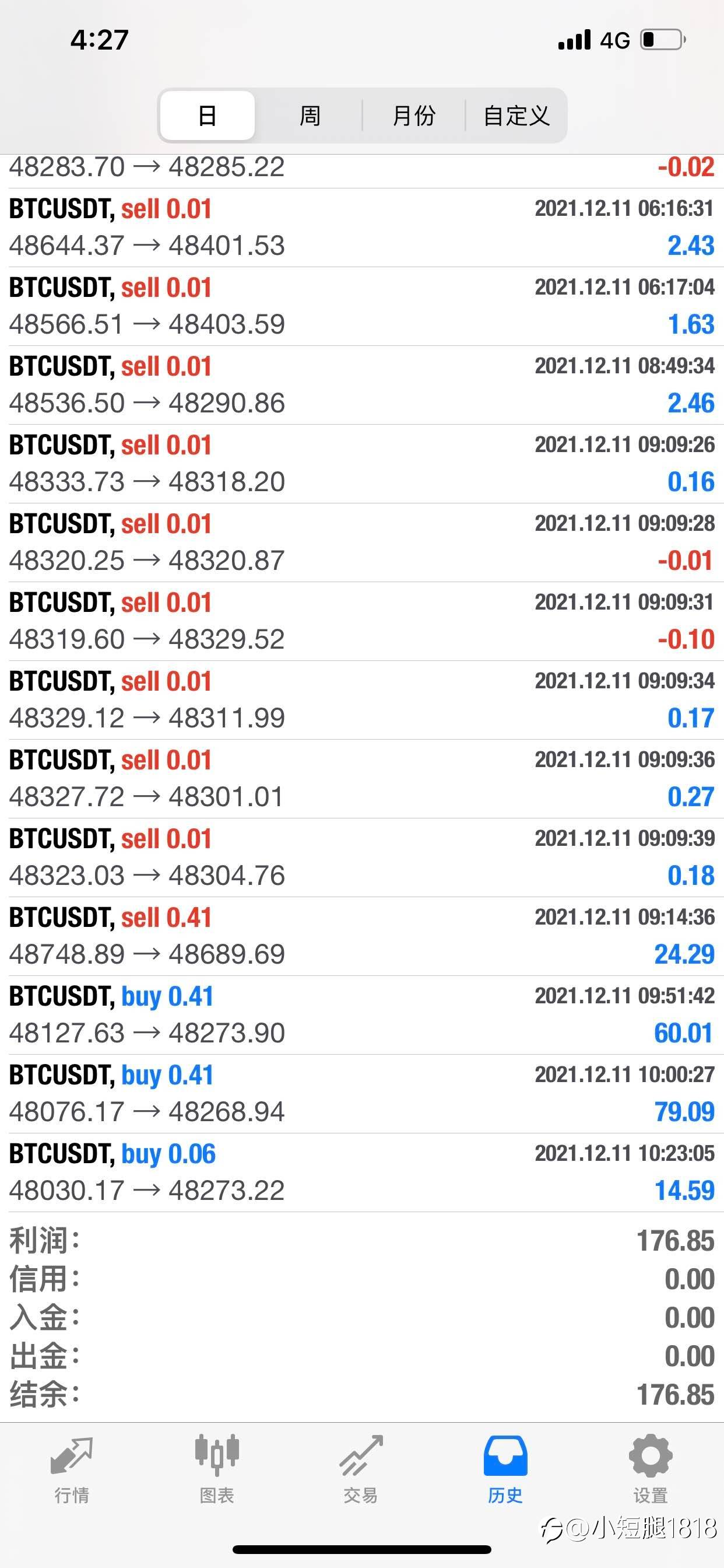The width and height of the screenshot is (724, 1568).
Task: Switch to the 周 week tab
Action: pos(310,116)
